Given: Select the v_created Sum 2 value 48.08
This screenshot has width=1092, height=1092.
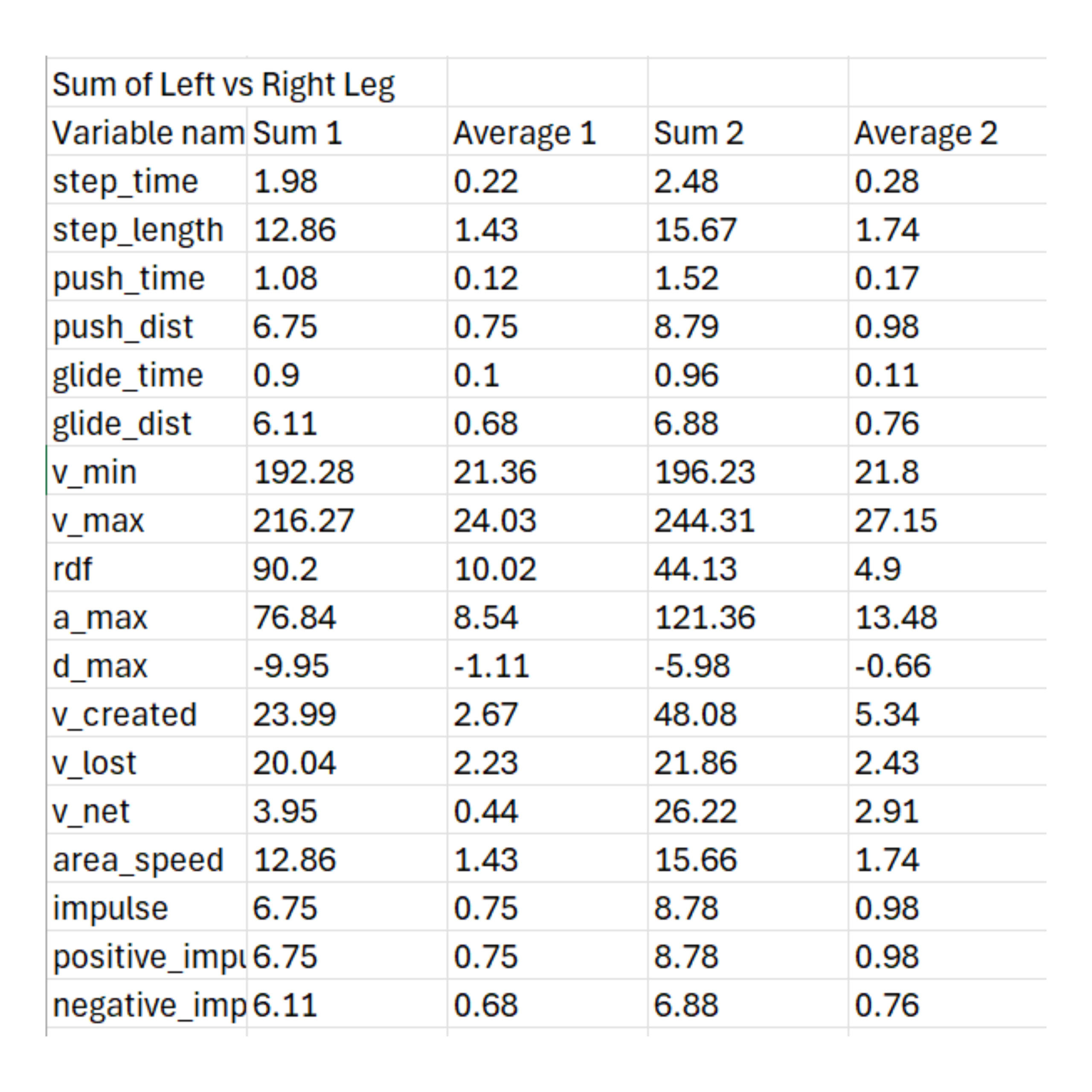Looking at the screenshot, I should (x=695, y=714).
